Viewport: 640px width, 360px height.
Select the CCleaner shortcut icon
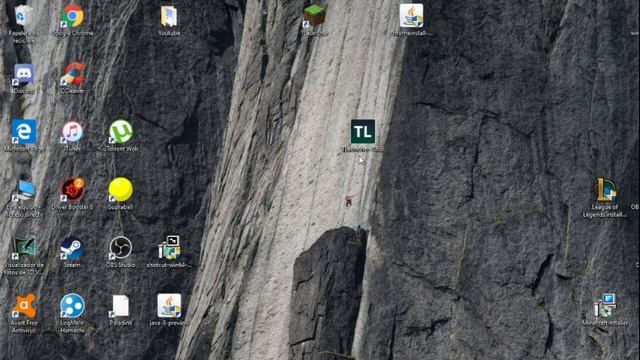[x=72, y=74]
